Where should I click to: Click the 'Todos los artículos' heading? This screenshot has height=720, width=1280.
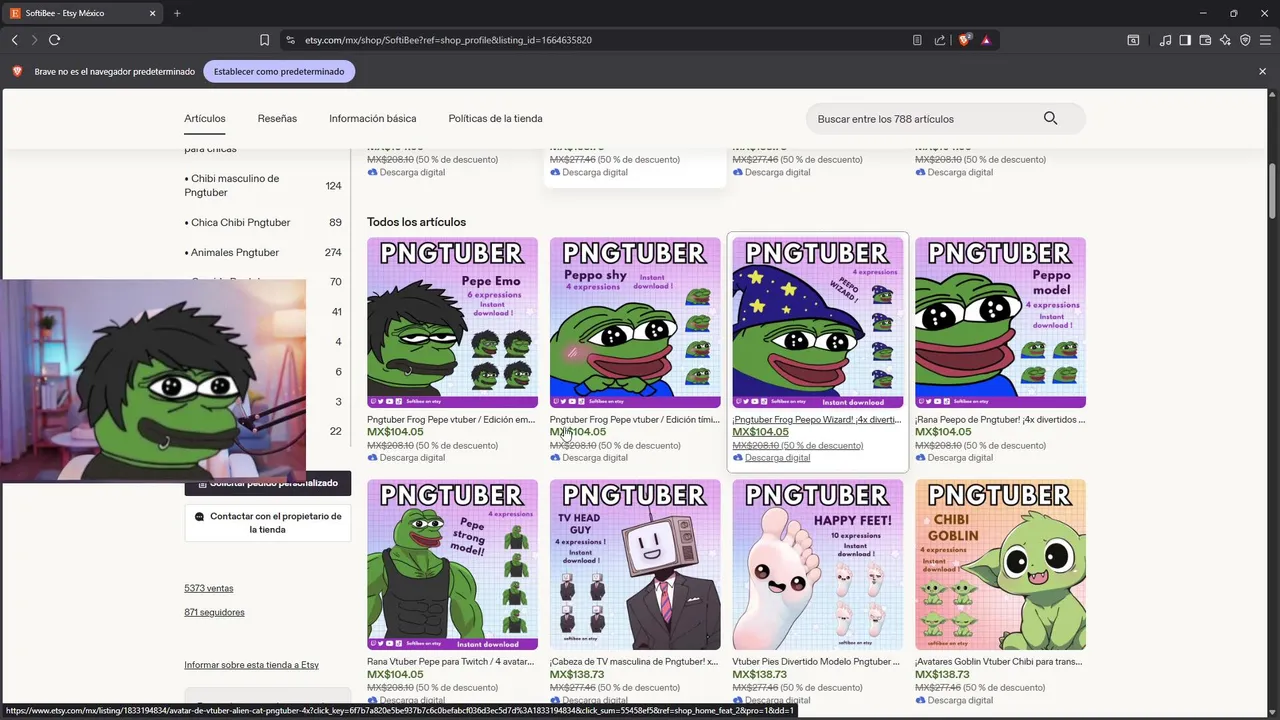click(416, 222)
